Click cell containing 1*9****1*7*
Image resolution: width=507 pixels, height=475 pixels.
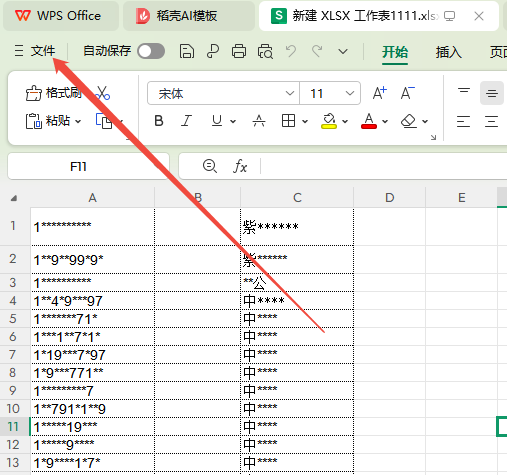coord(93,463)
